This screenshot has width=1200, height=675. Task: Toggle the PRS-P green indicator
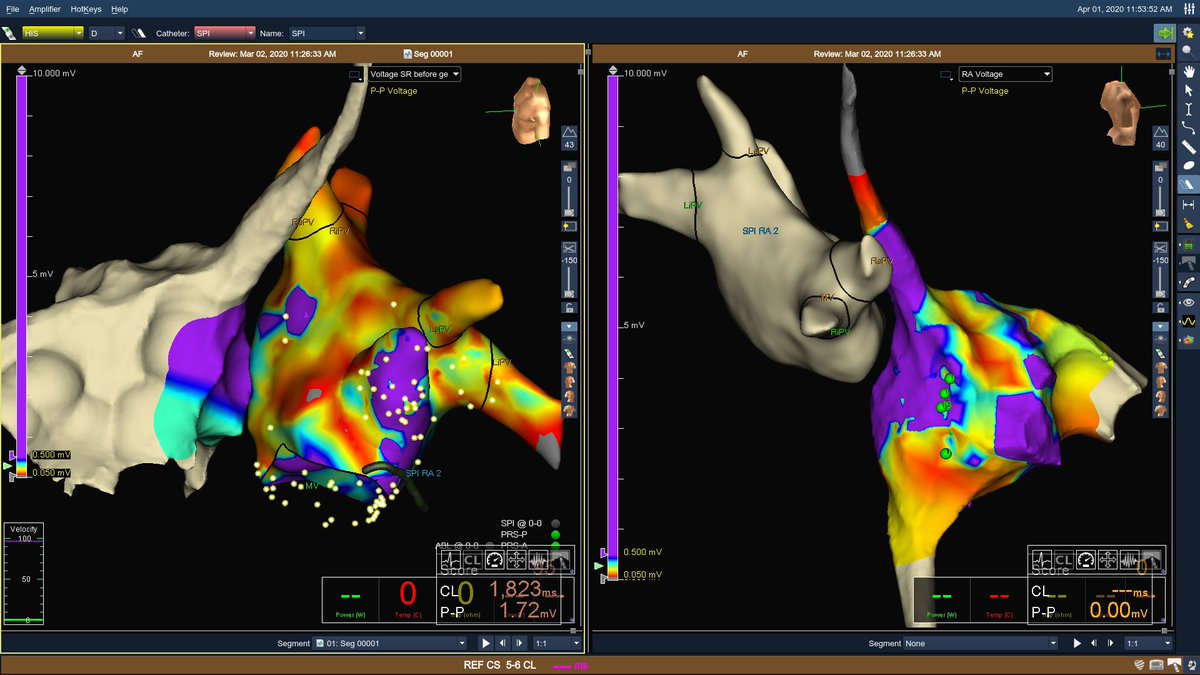[x=556, y=535]
